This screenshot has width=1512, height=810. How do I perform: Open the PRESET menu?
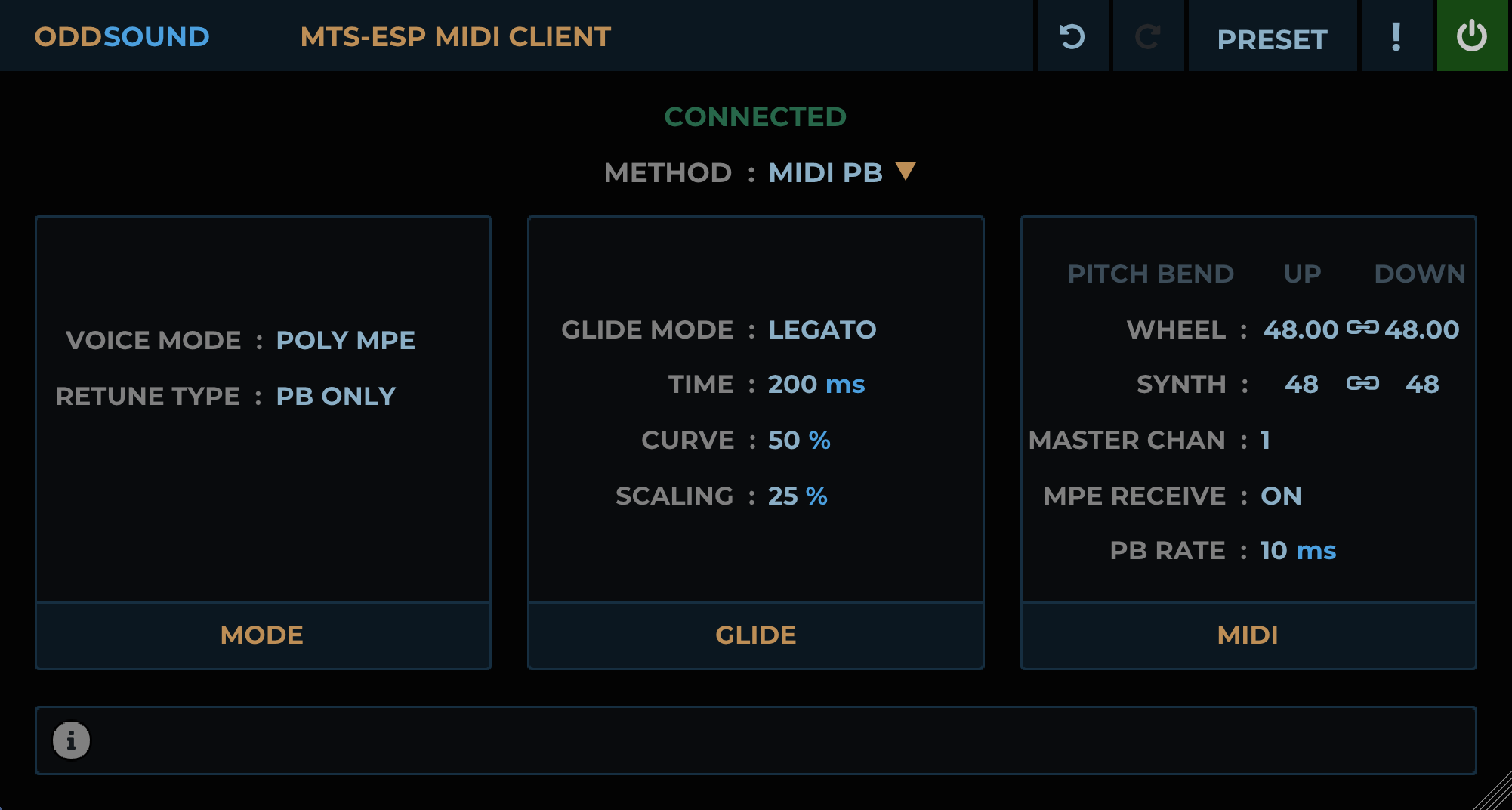[1272, 39]
